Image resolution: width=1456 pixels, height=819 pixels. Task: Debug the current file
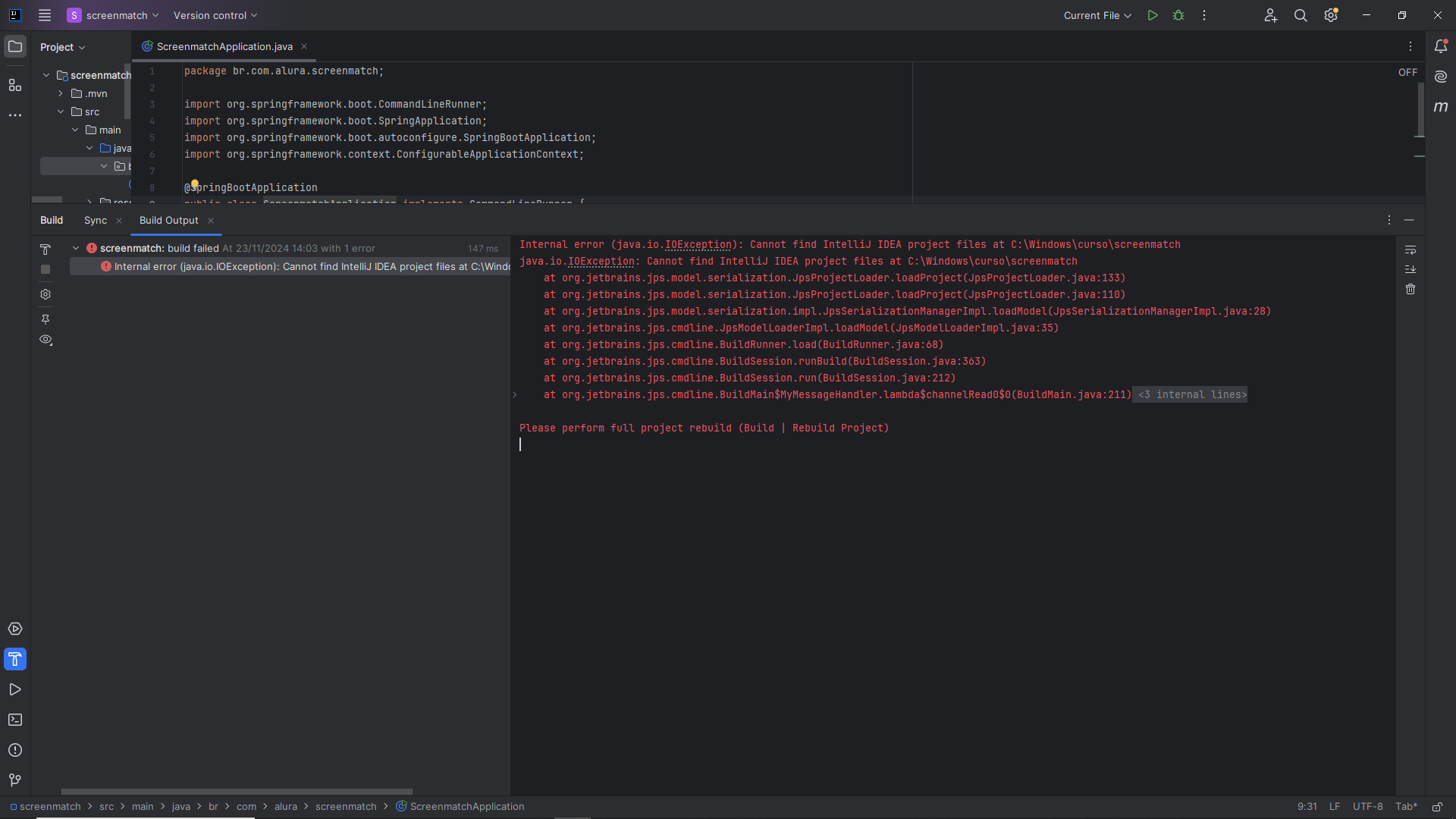(x=1178, y=15)
